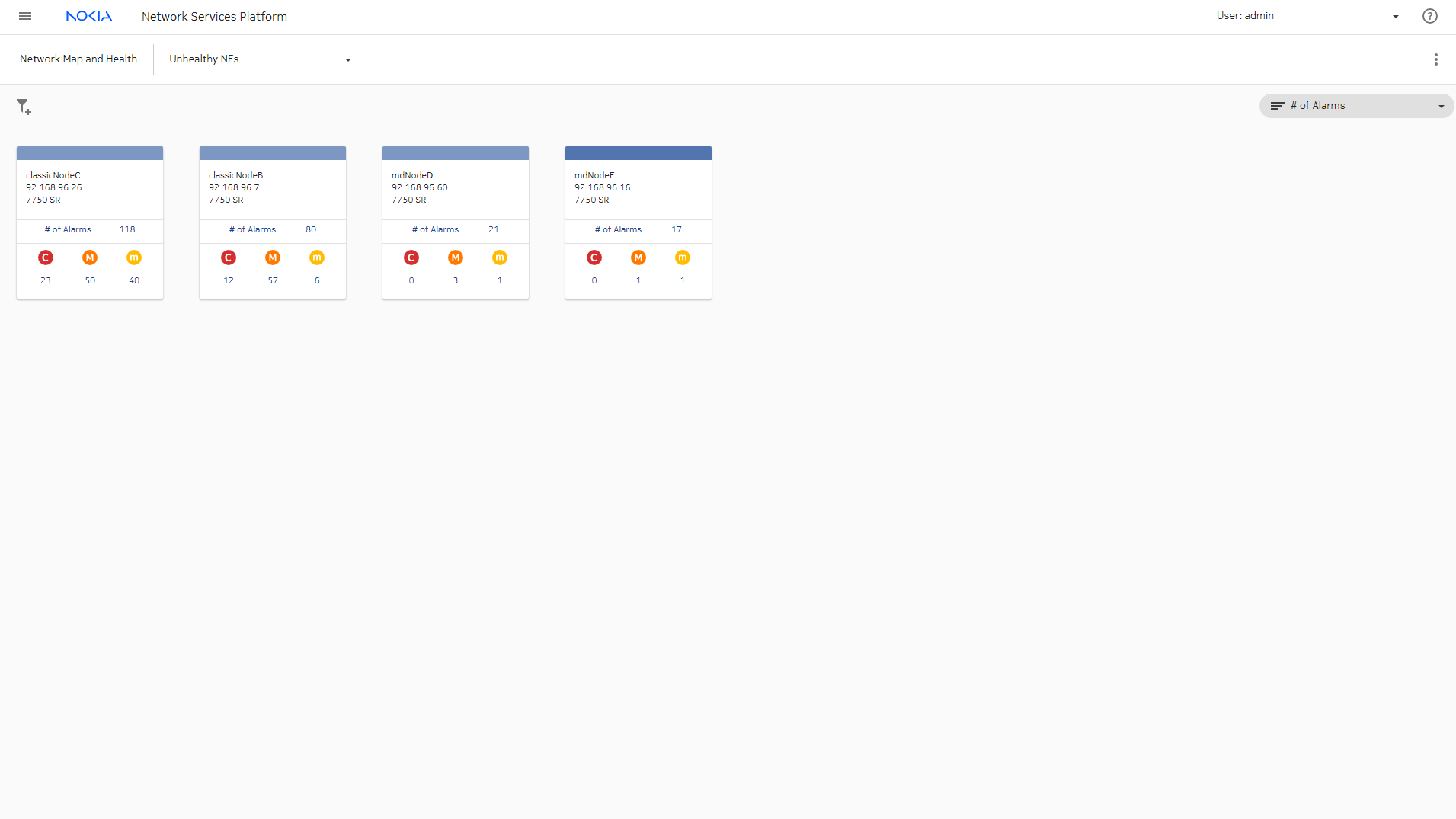Viewport: 1456px width, 819px height.
Task: Click the major alarm icon on classicNodeB
Action: (x=273, y=258)
